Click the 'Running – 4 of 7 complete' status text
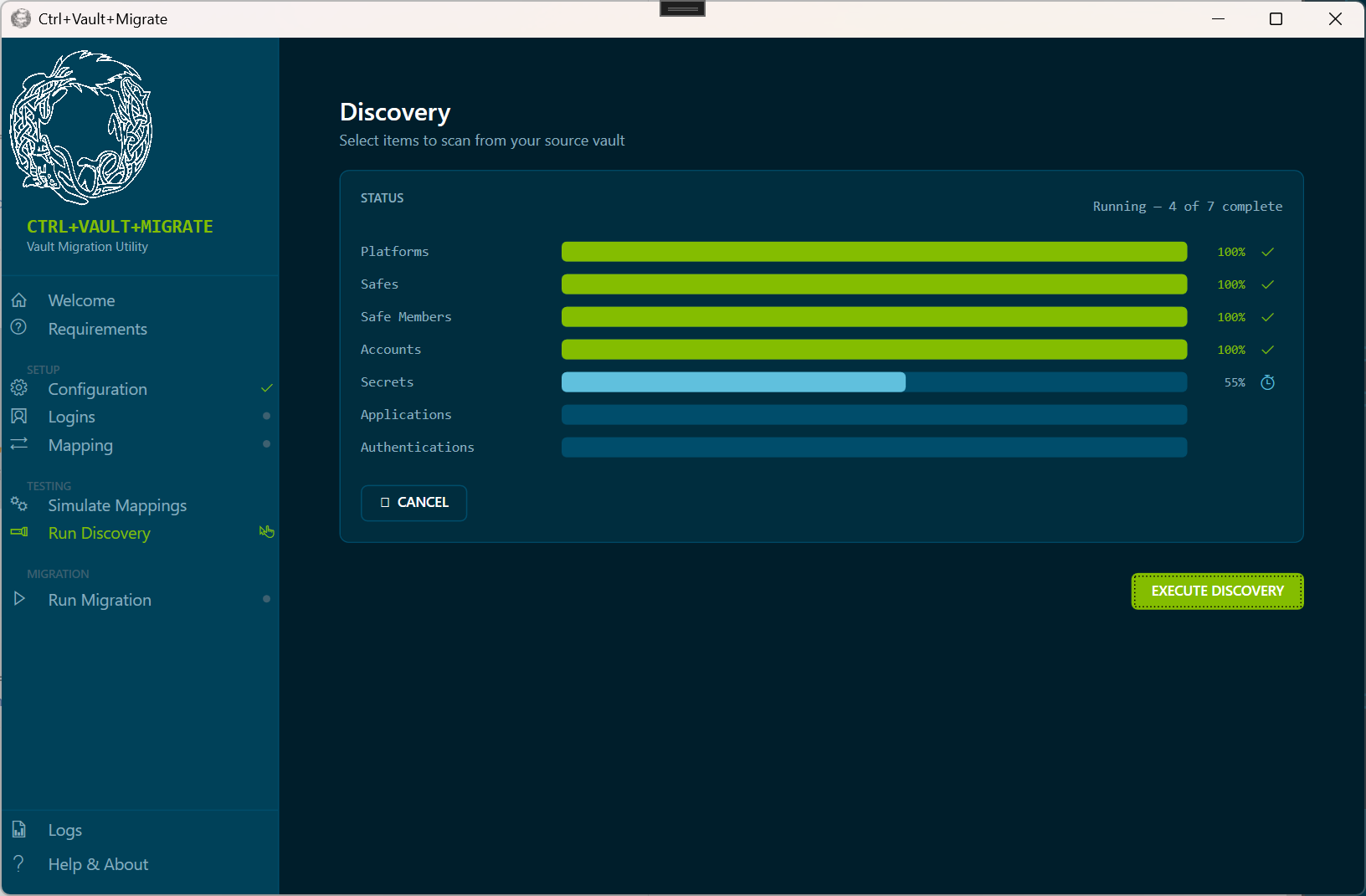The image size is (1366, 896). 1187,207
